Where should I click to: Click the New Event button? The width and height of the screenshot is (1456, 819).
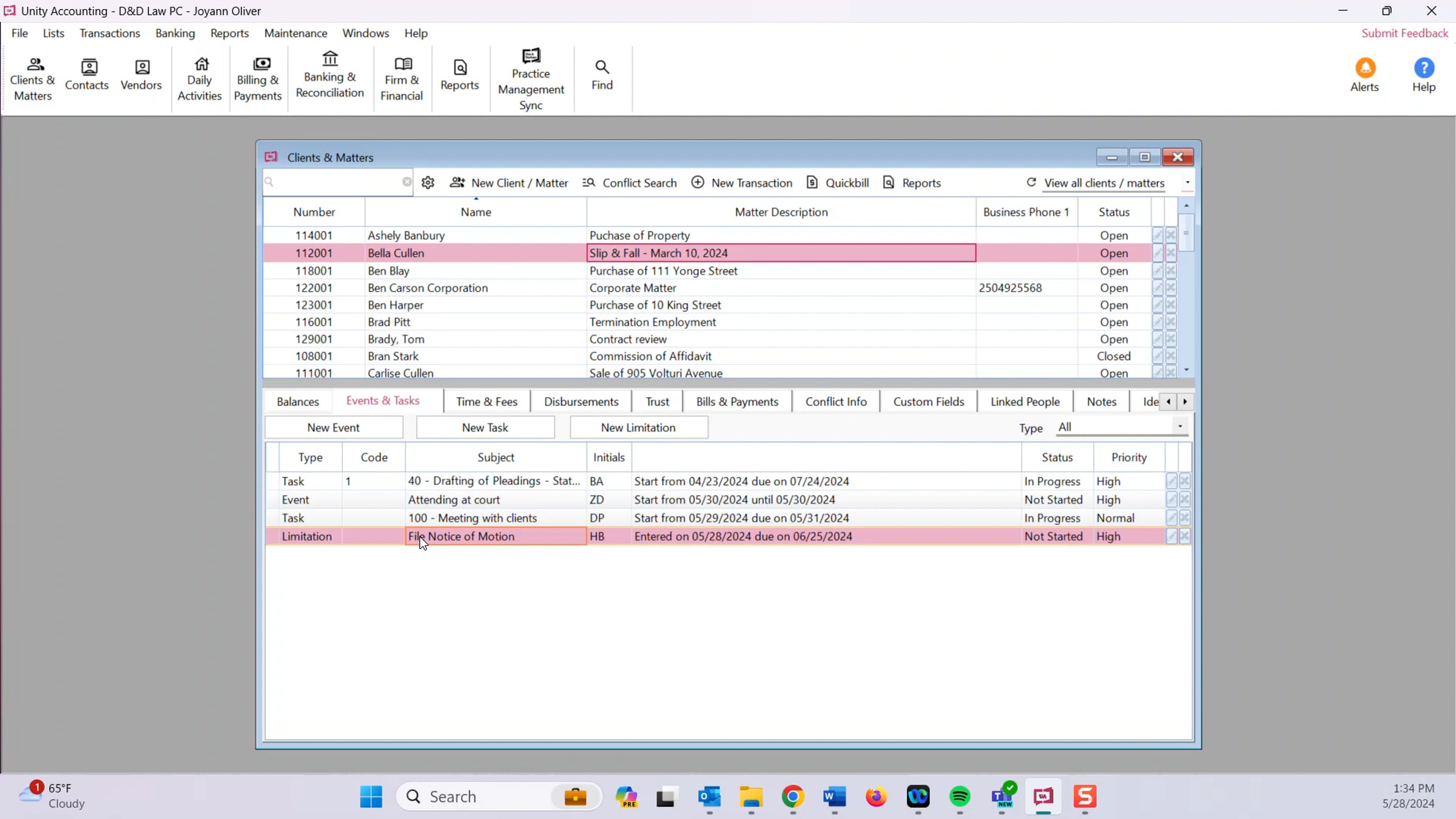[x=333, y=427]
